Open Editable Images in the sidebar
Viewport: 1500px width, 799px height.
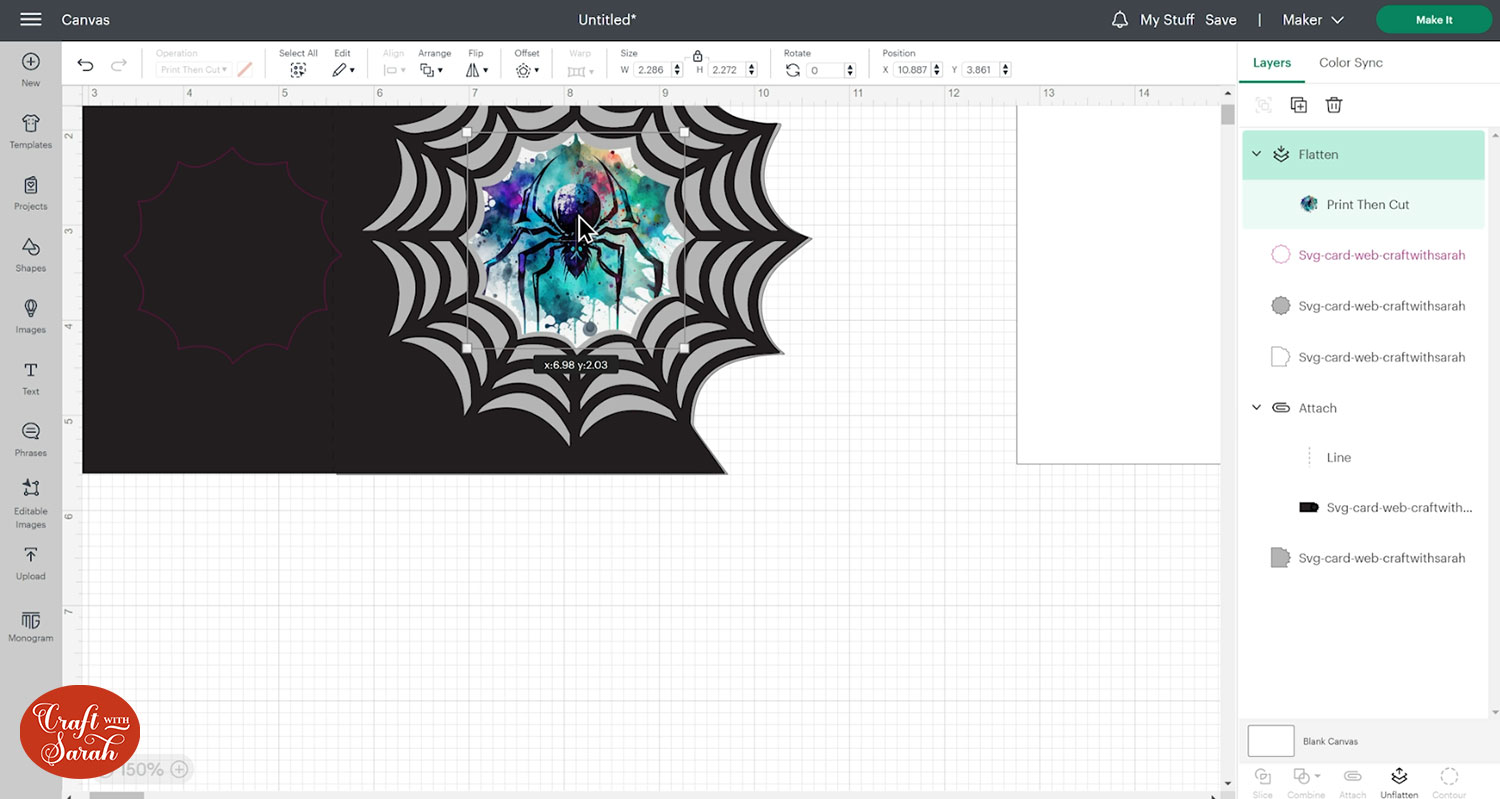(x=31, y=504)
